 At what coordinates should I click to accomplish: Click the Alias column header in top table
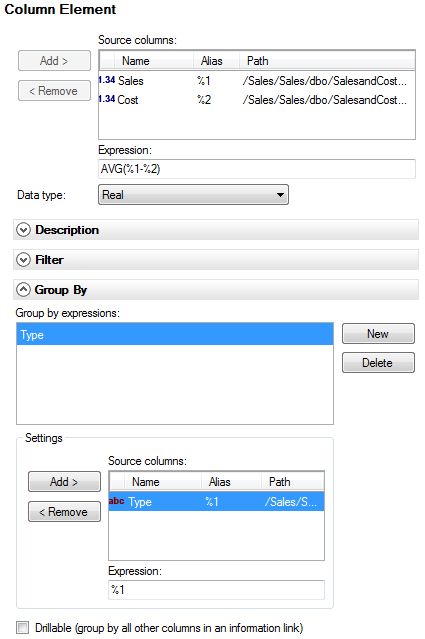216,61
